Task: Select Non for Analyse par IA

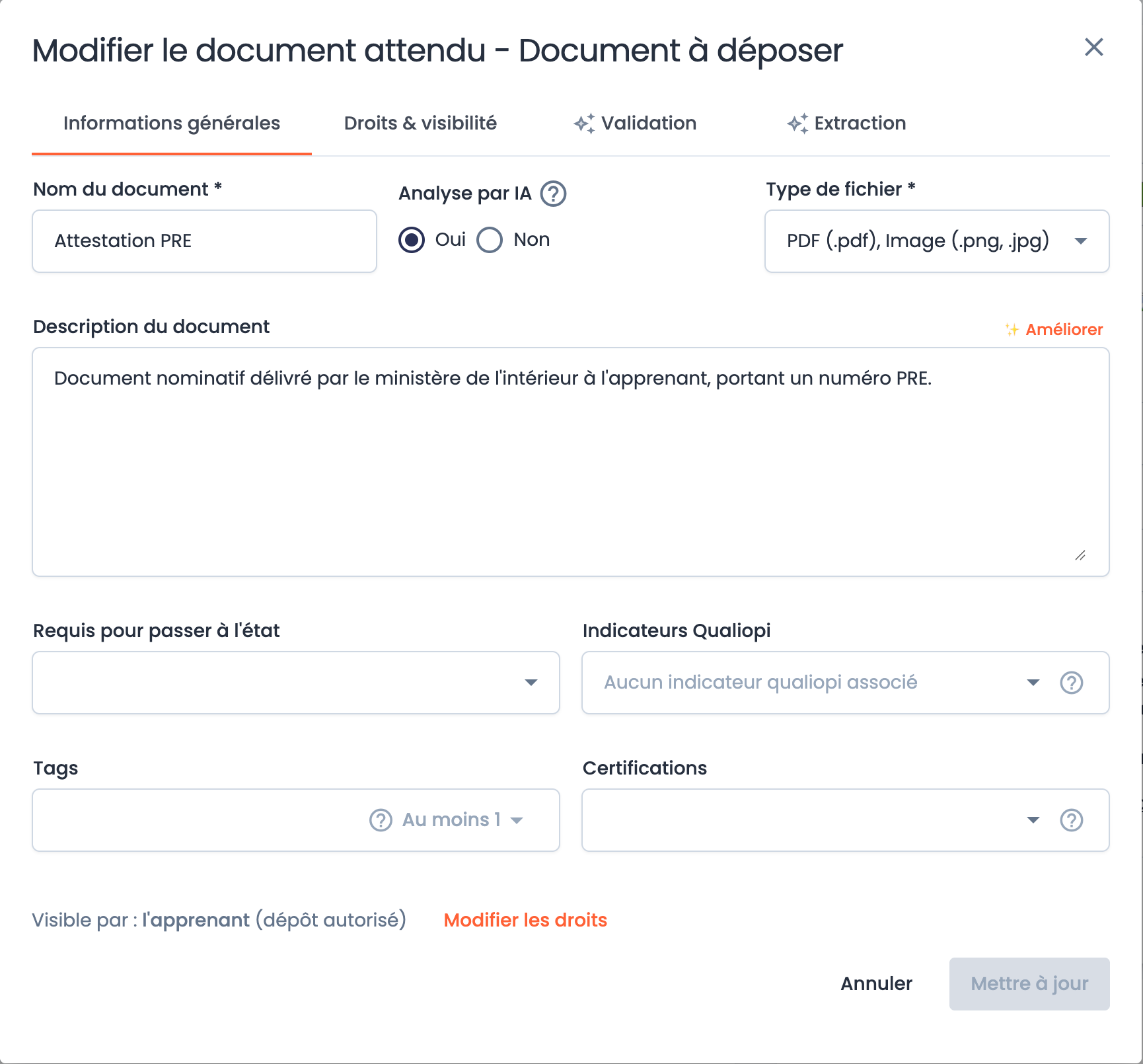Action: click(x=490, y=240)
